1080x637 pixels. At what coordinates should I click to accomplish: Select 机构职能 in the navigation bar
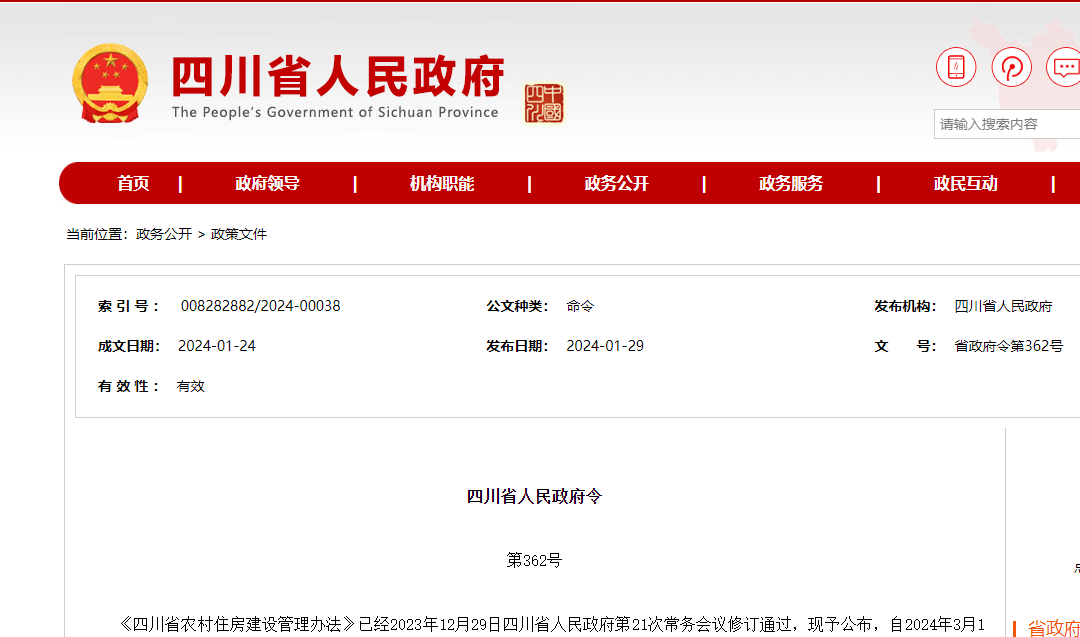tap(441, 183)
